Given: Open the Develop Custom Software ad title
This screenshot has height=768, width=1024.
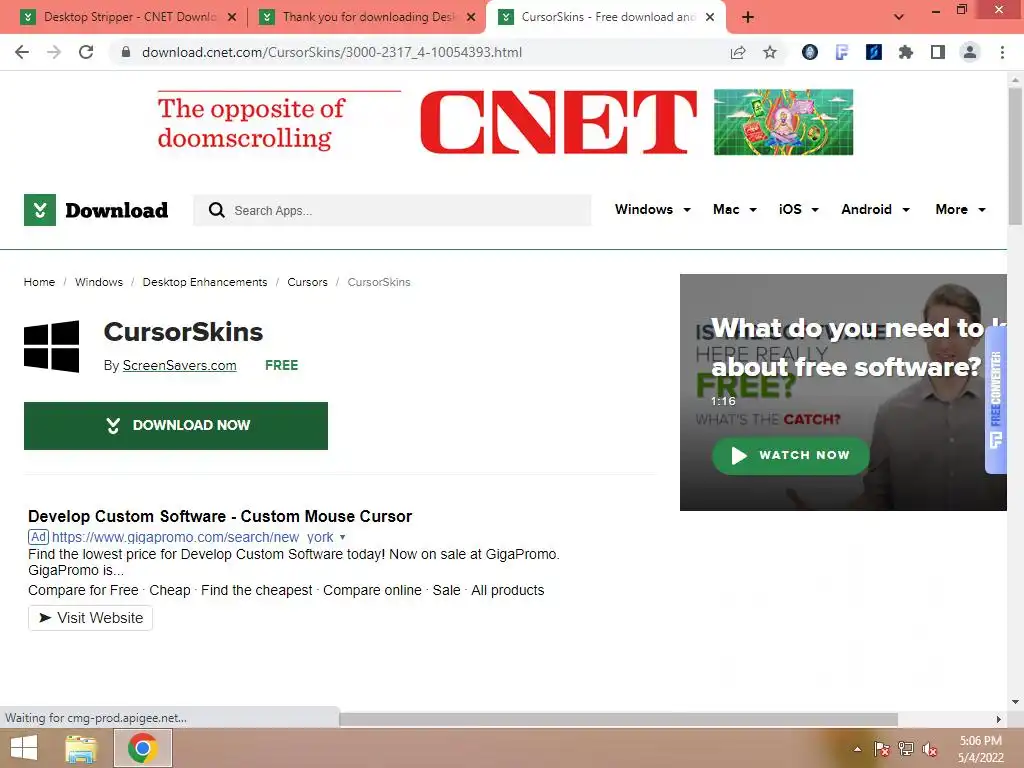Looking at the screenshot, I should [x=220, y=517].
